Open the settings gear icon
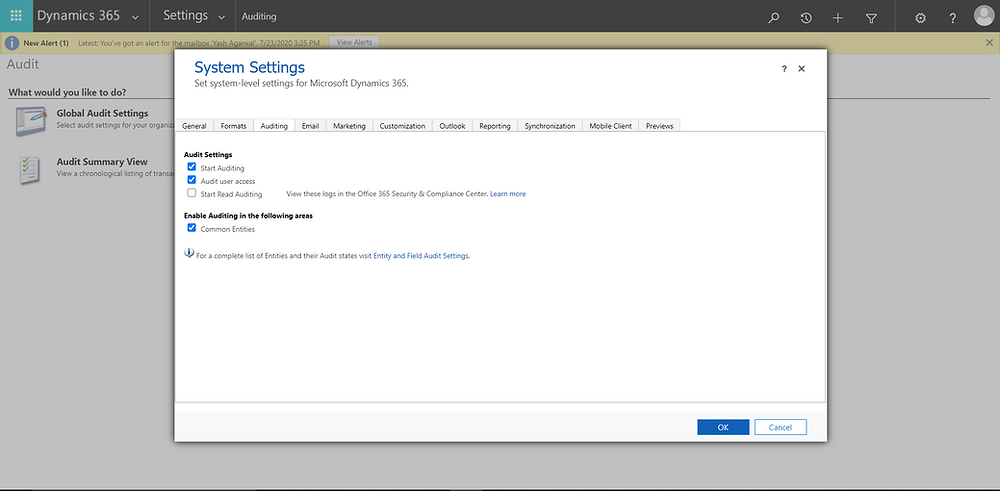This screenshot has height=491, width=1000. tap(920, 18)
